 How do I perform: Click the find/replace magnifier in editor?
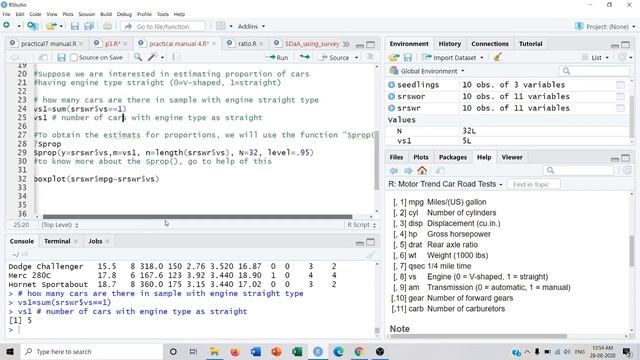138,57
